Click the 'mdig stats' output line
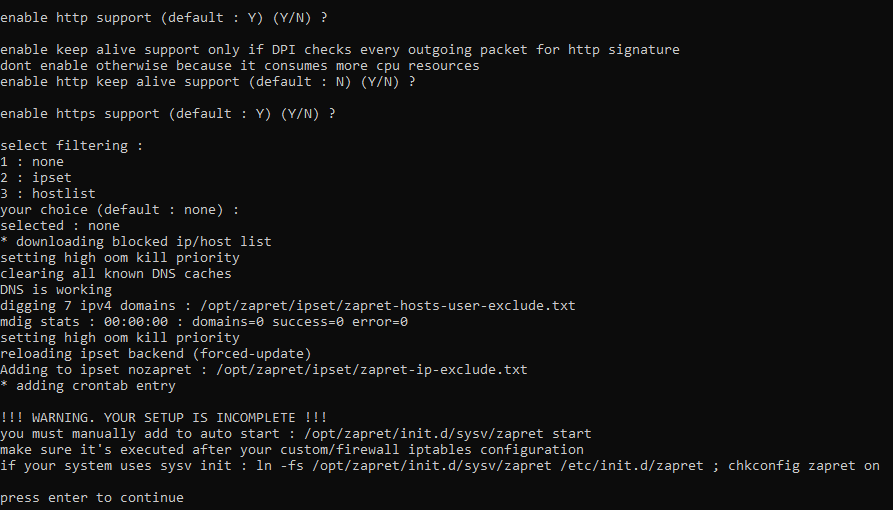893x510 pixels. (x=204, y=321)
